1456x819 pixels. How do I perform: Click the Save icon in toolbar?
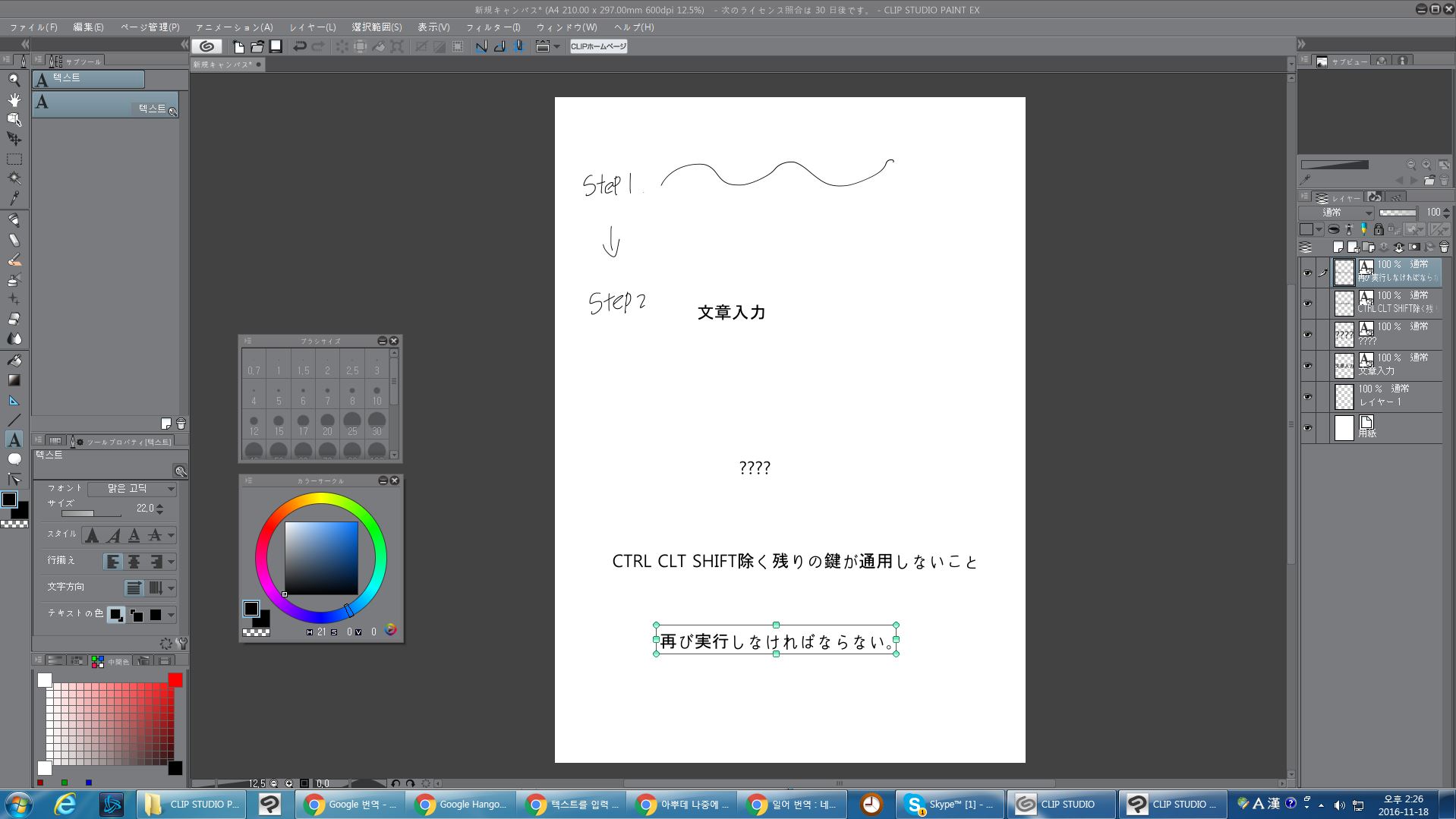coord(276,46)
